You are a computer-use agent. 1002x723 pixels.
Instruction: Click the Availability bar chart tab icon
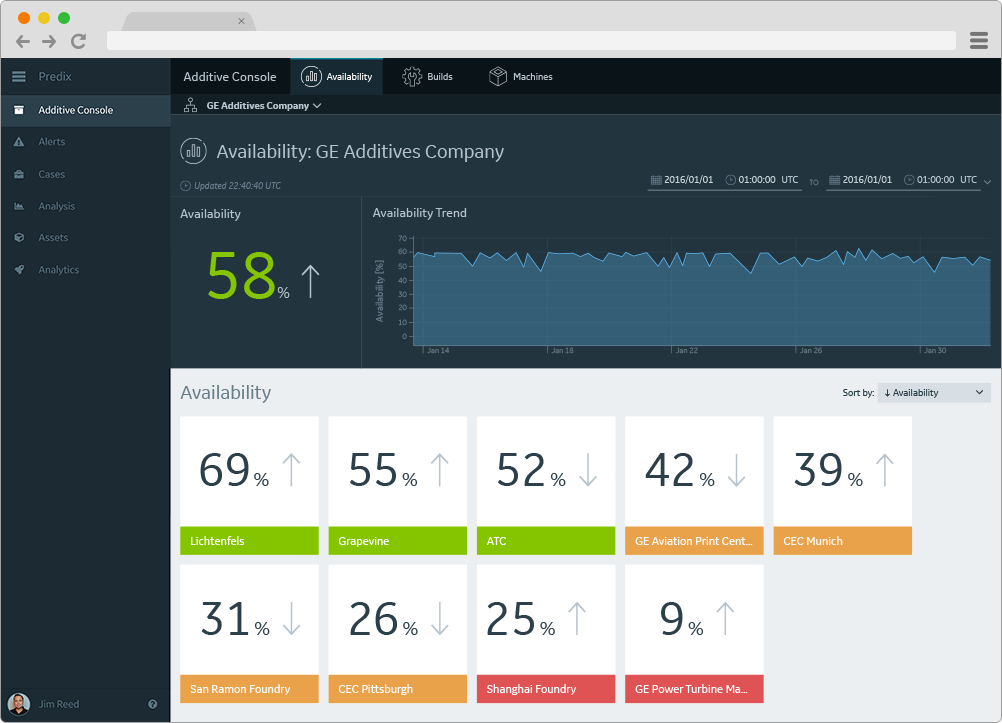[x=311, y=77]
